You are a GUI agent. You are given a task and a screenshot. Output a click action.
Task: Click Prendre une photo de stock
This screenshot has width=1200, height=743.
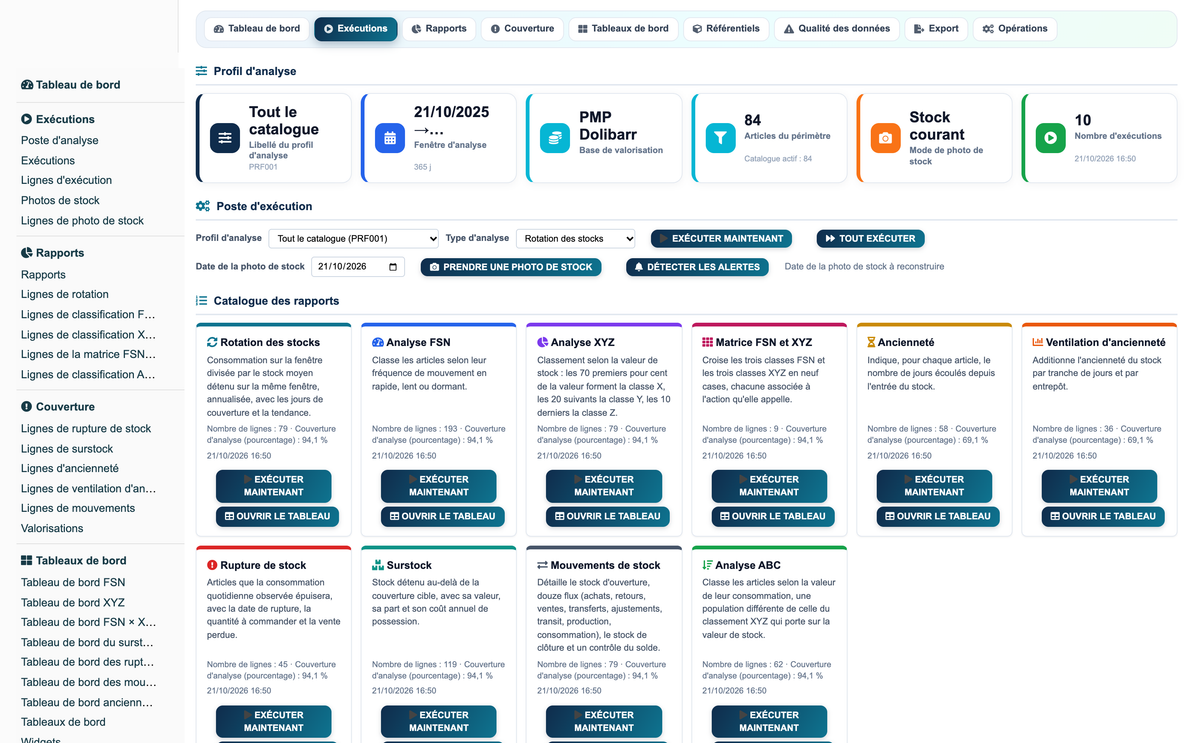[511, 267]
